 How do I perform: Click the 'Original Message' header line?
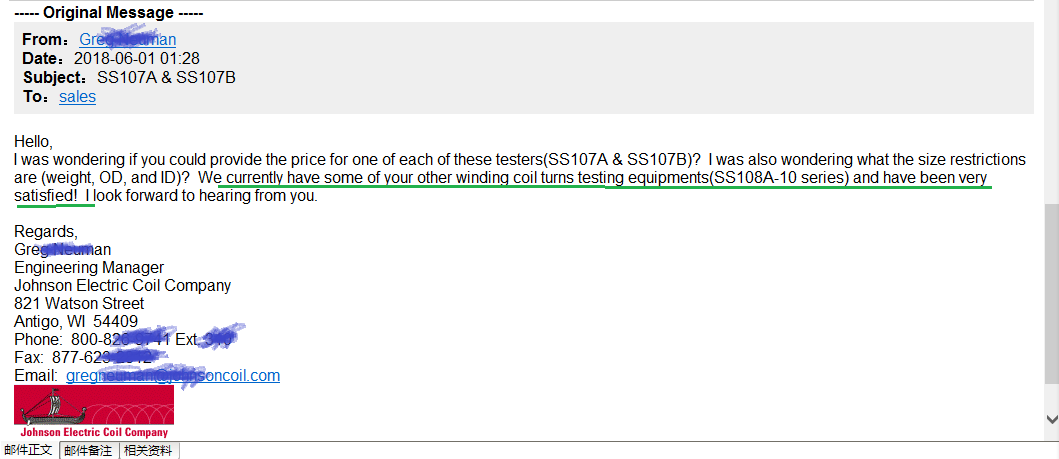[x=109, y=13]
